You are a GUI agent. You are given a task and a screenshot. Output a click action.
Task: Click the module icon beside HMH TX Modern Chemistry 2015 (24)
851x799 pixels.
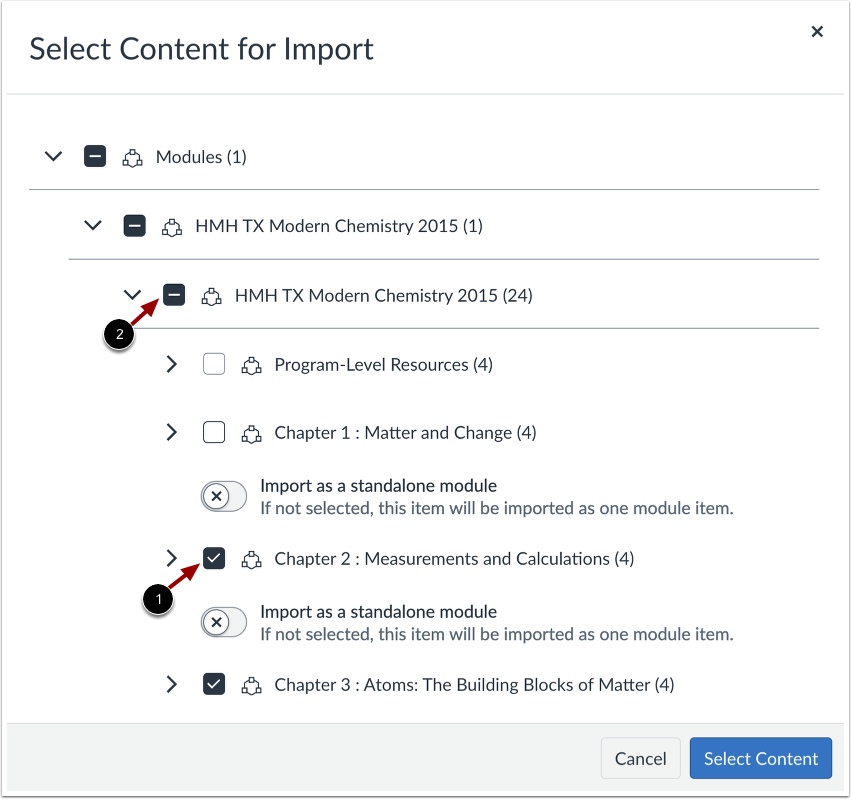(211, 295)
